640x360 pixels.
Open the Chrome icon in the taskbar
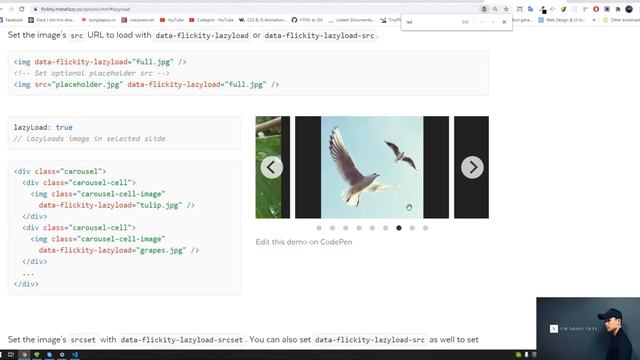point(24,355)
